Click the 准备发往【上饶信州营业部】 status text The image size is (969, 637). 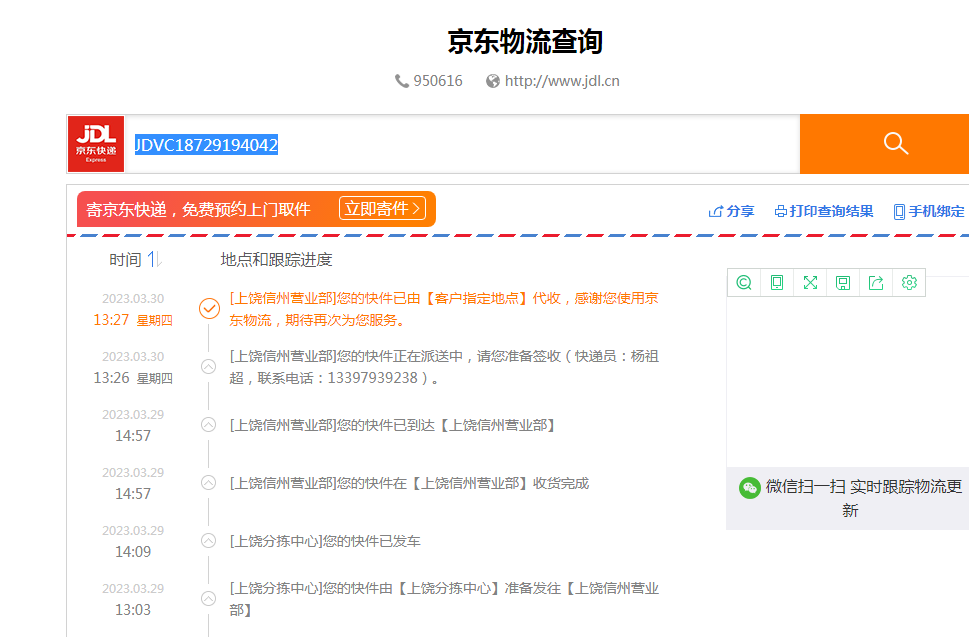click(x=444, y=599)
